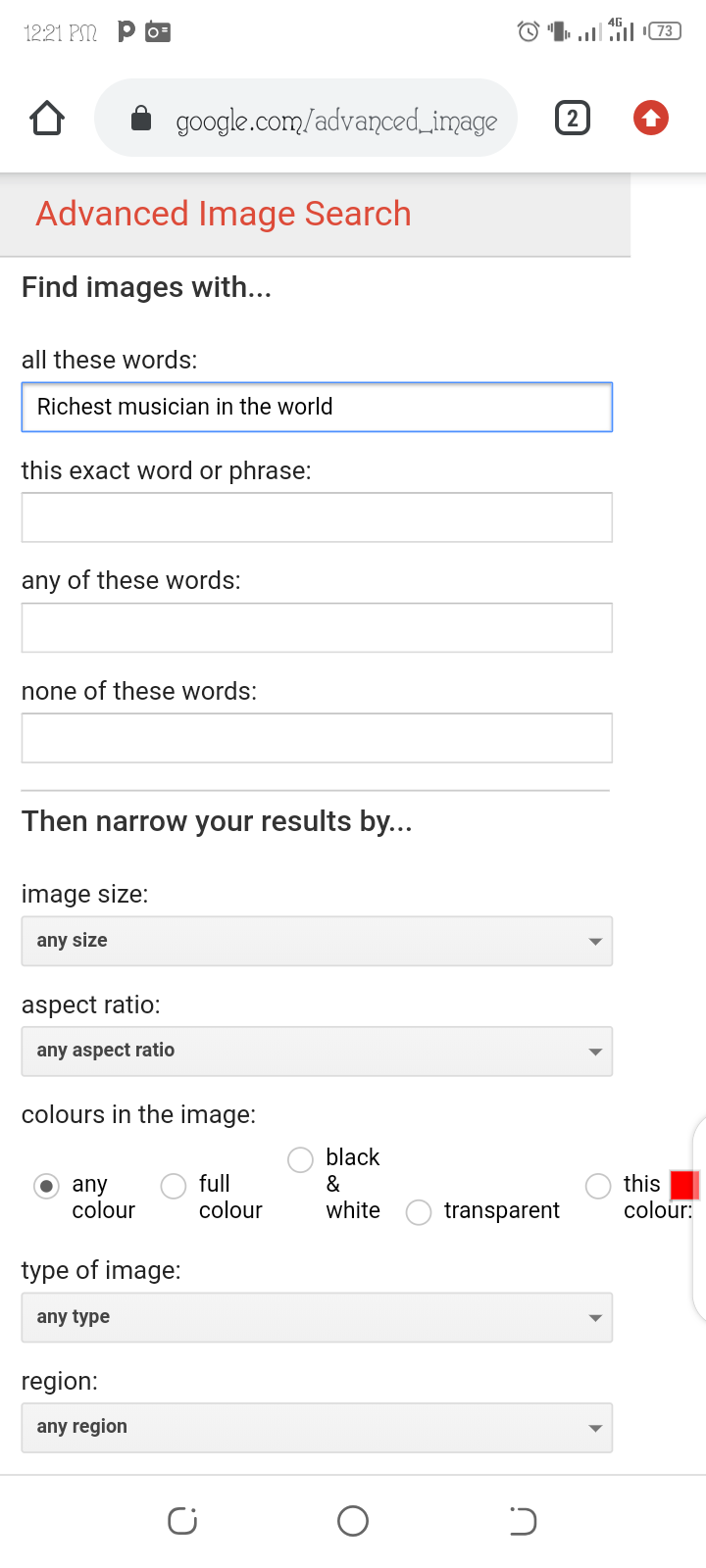Open the tab switcher showing 2 tabs

(x=573, y=119)
